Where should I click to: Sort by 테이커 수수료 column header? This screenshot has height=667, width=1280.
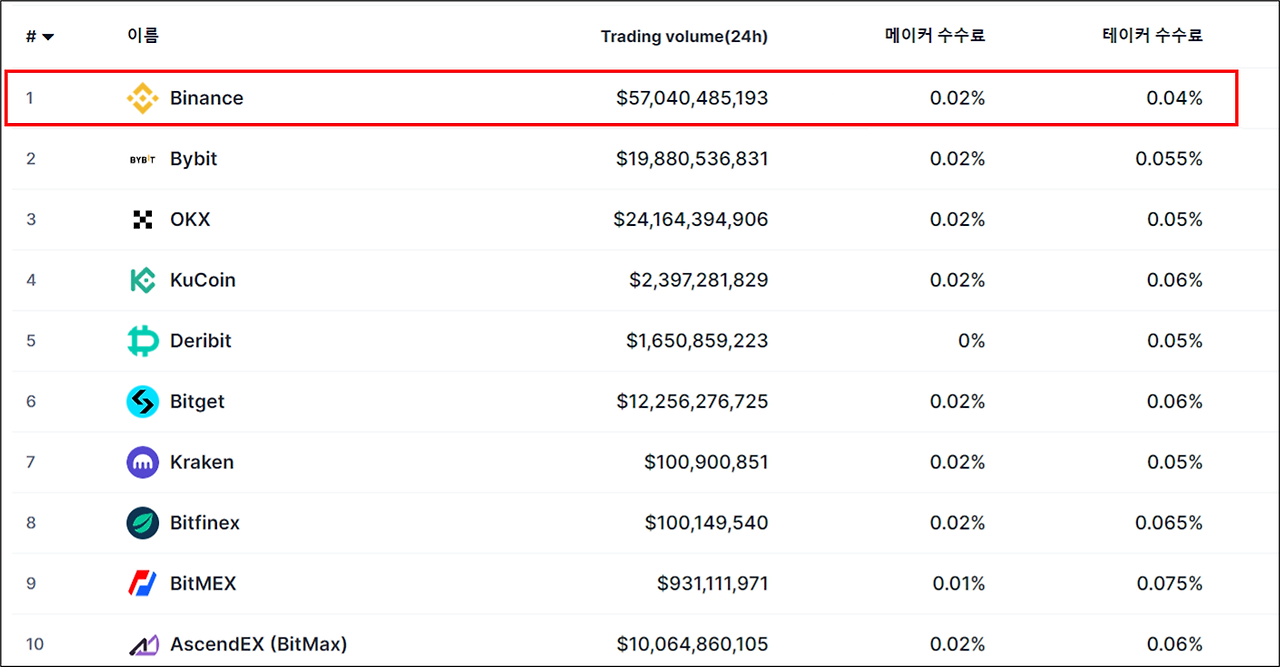tap(1152, 36)
